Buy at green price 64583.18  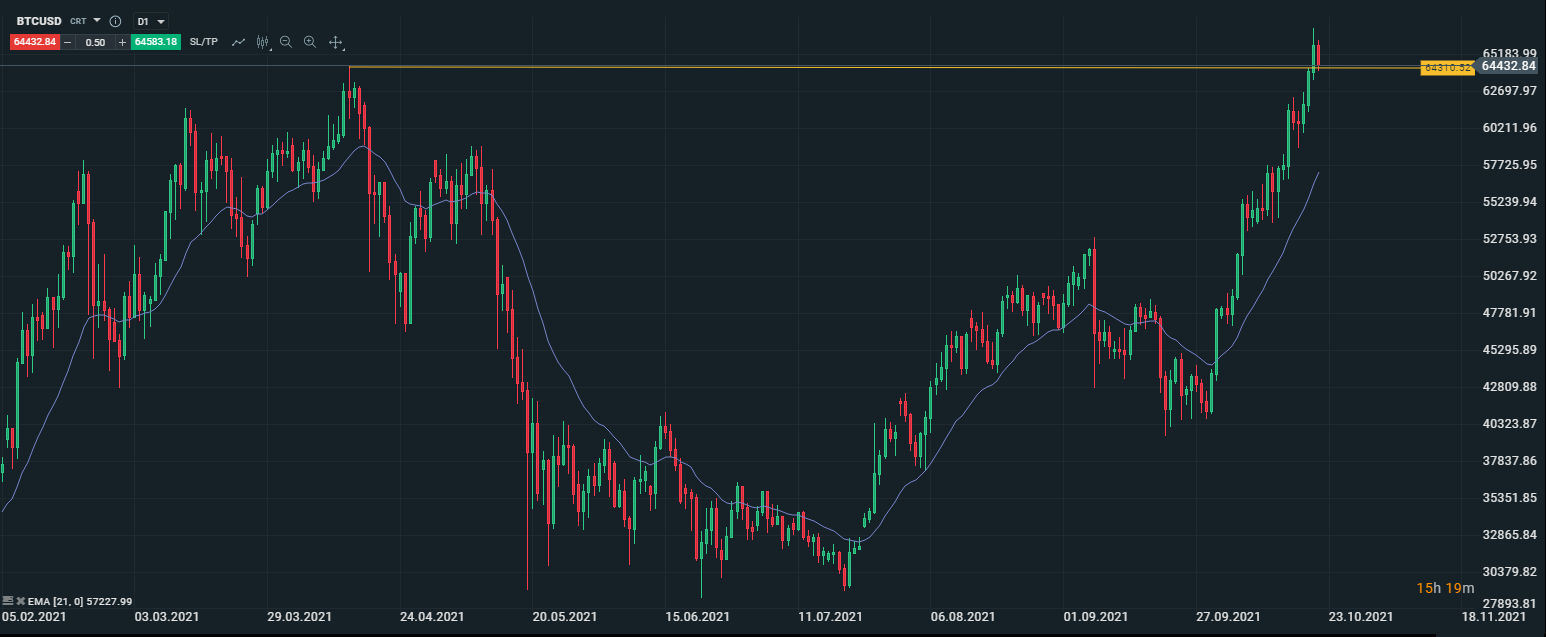pyautogui.click(x=155, y=42)
